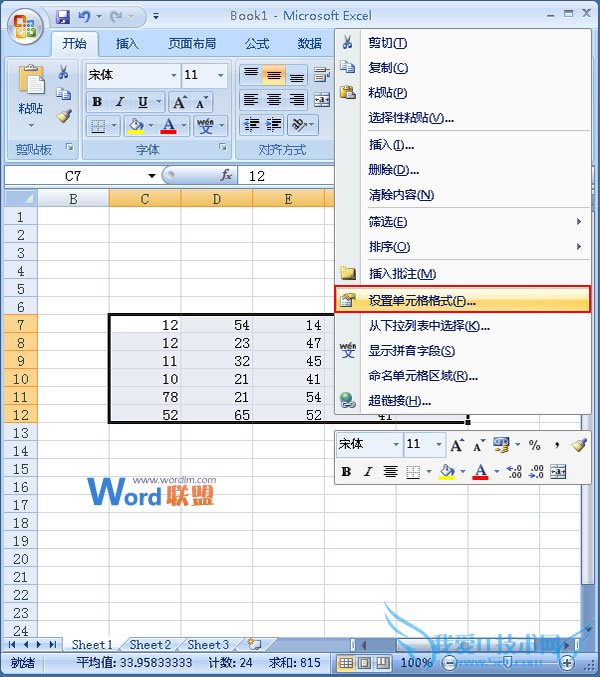The height and width of the screenshot is (677, 600).
Task: Click the large Paste icon in ribbon
Action: tap(31, 82)
